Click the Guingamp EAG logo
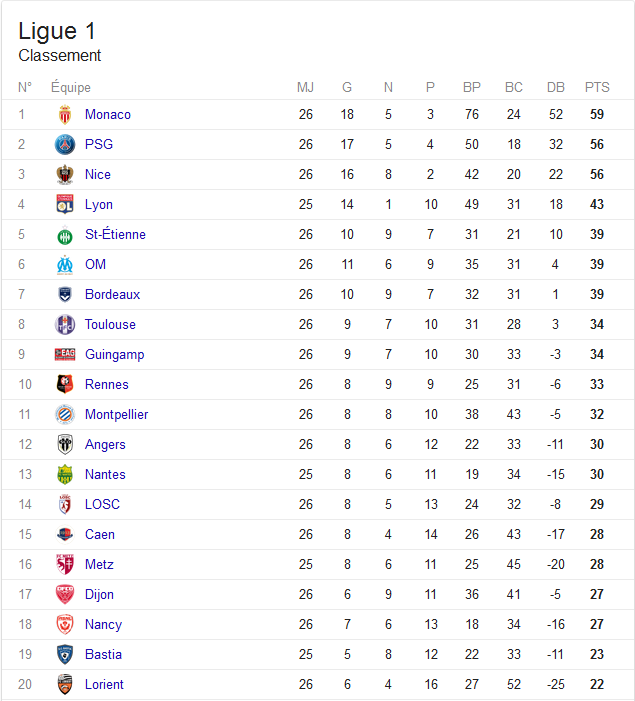 [65, 355]
